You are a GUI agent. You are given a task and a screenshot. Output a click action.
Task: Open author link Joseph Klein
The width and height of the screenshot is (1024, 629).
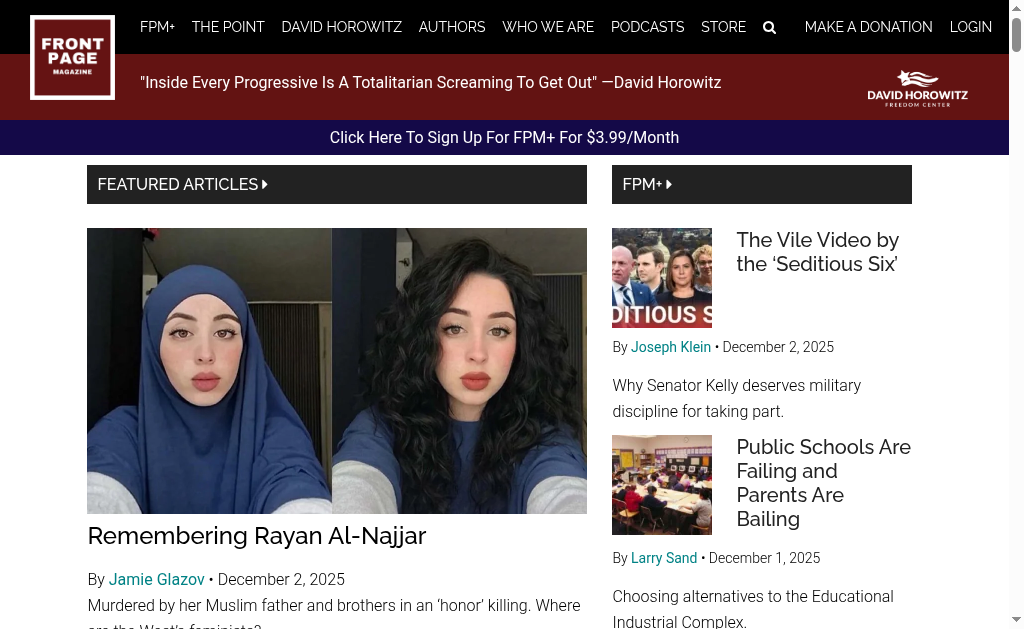(670, 347)
